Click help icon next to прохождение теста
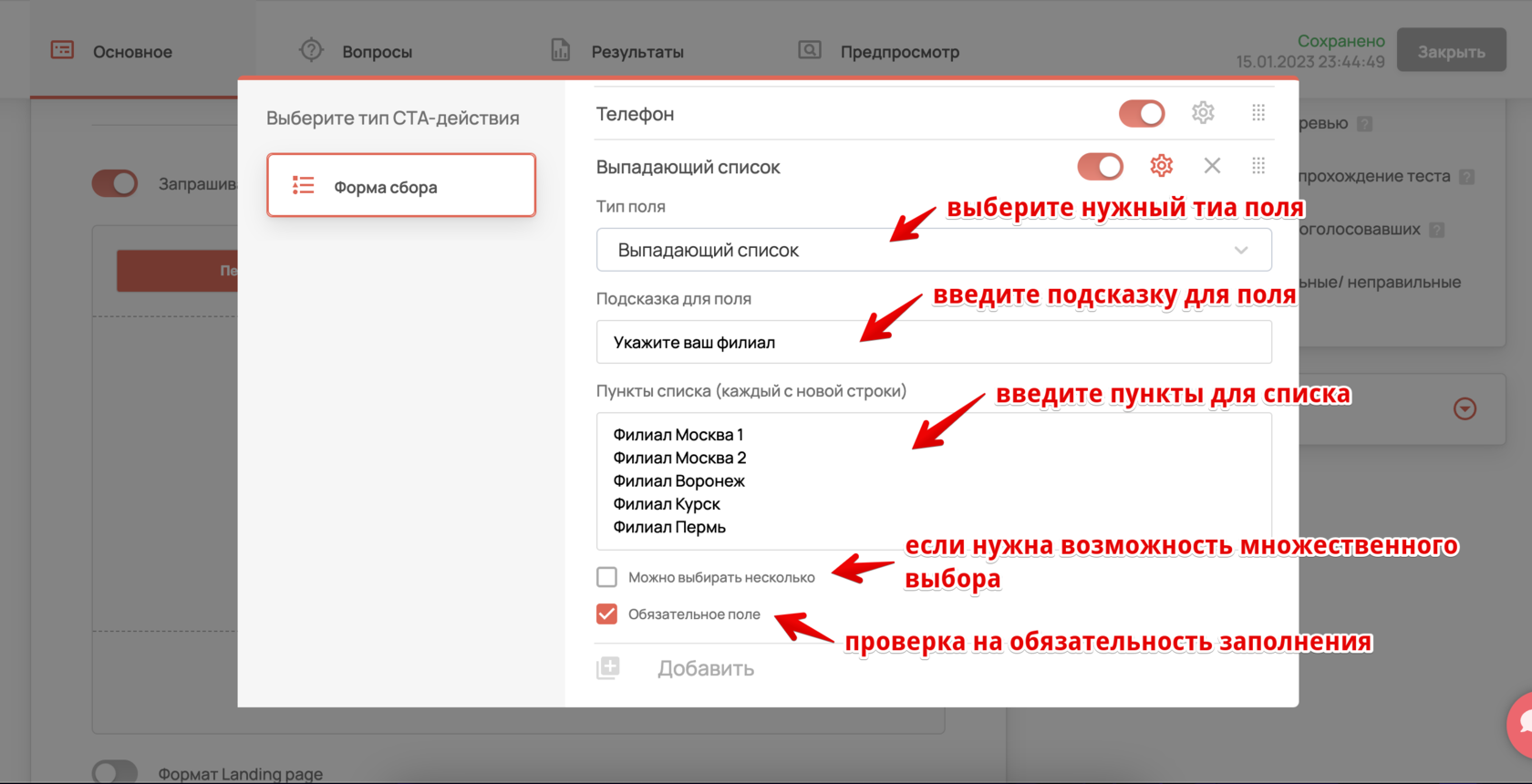This screenshot has height=784, width=1532. [x=1466, y=177]
